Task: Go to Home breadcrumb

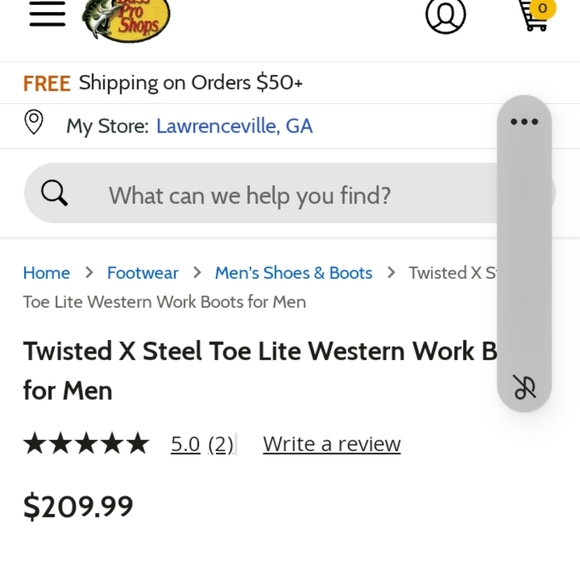Action: tap(47, 273)
